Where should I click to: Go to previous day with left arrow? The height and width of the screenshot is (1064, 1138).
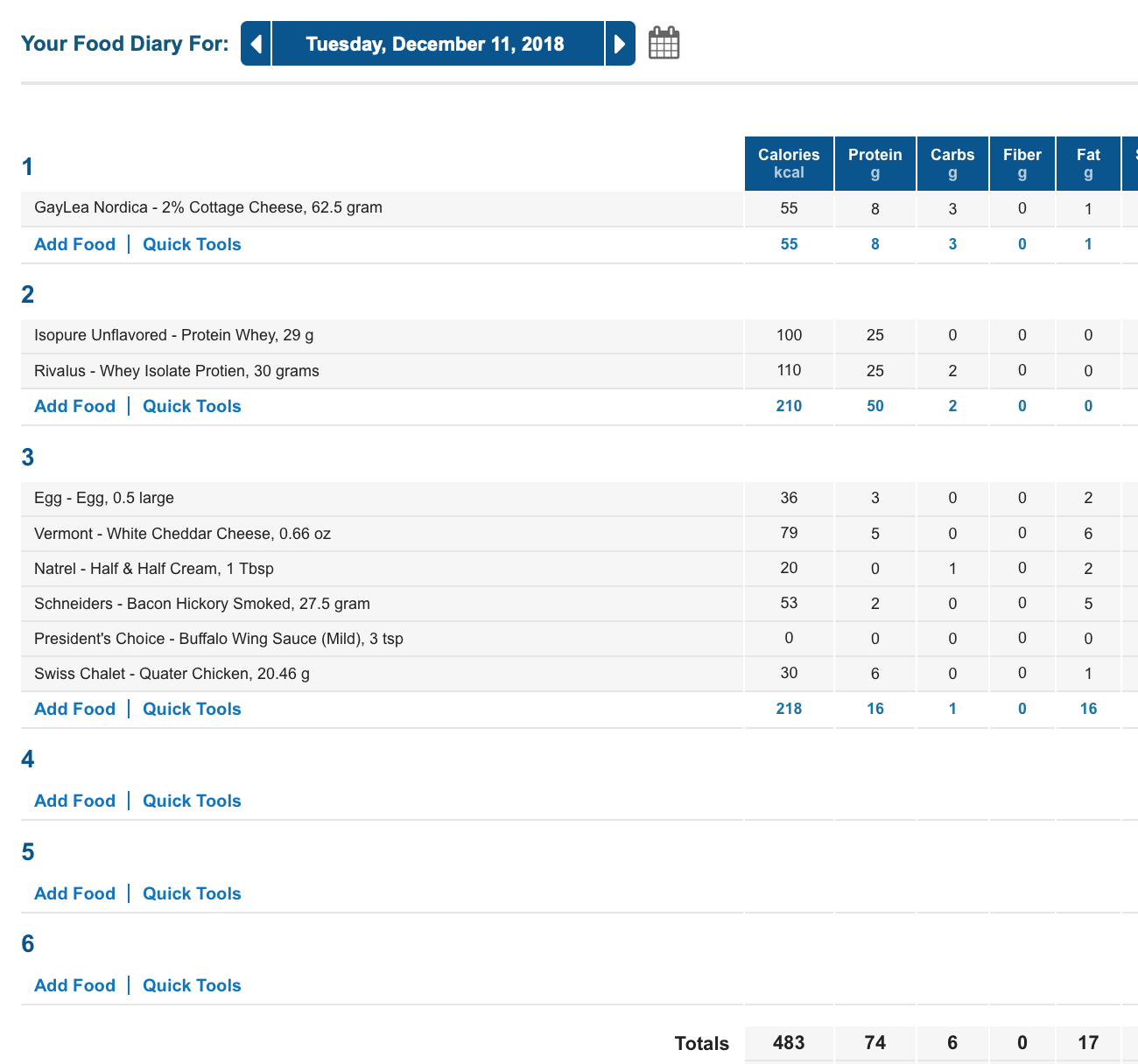pos(256,44)
